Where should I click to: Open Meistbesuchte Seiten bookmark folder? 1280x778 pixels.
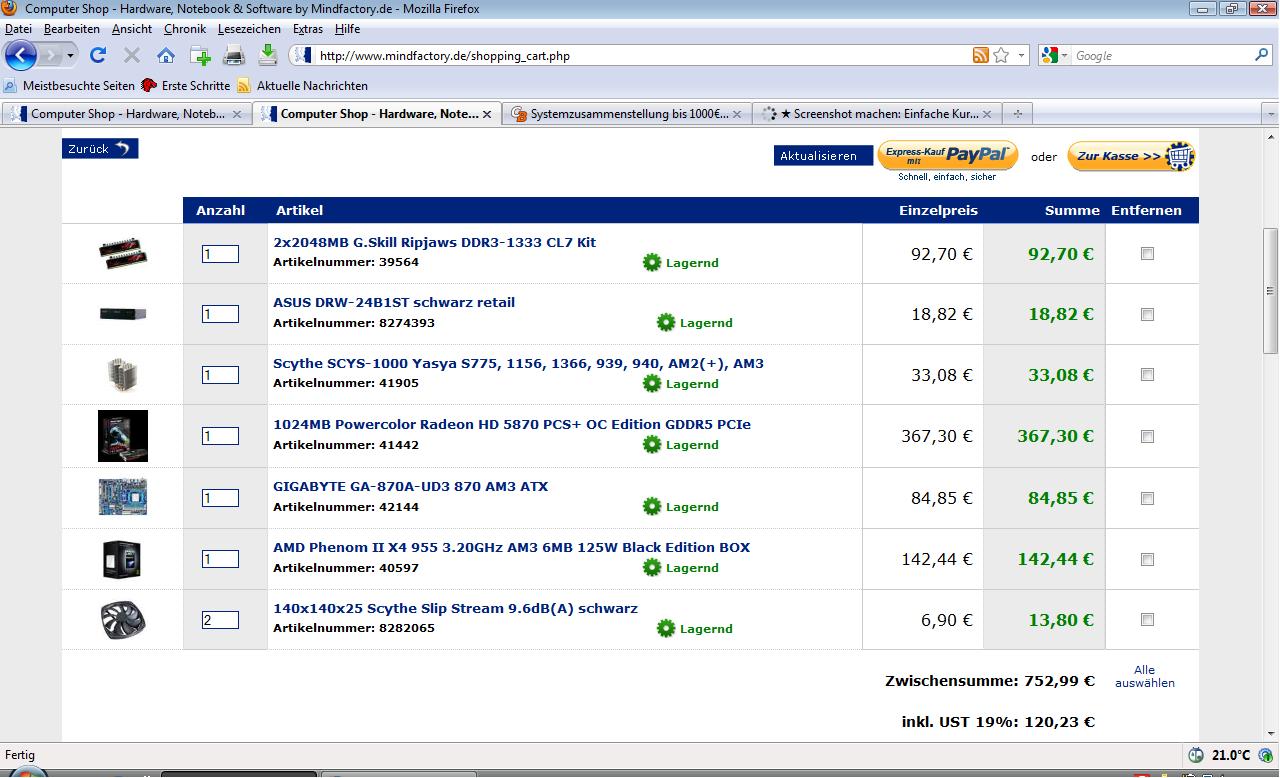point(70,86)
